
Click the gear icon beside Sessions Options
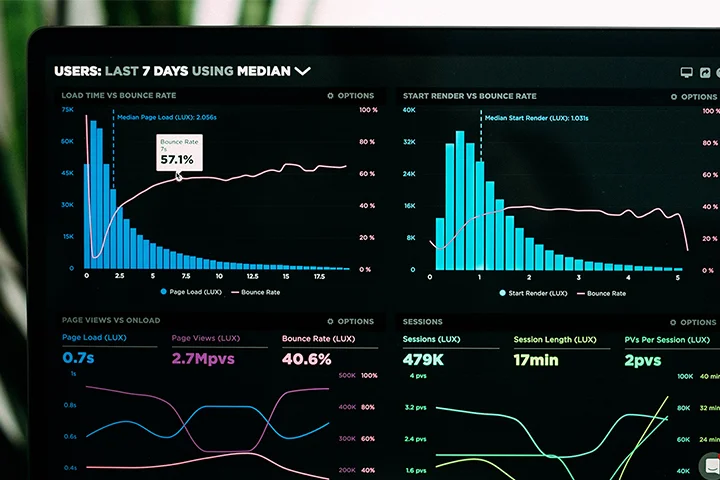(x=673, y=322)
